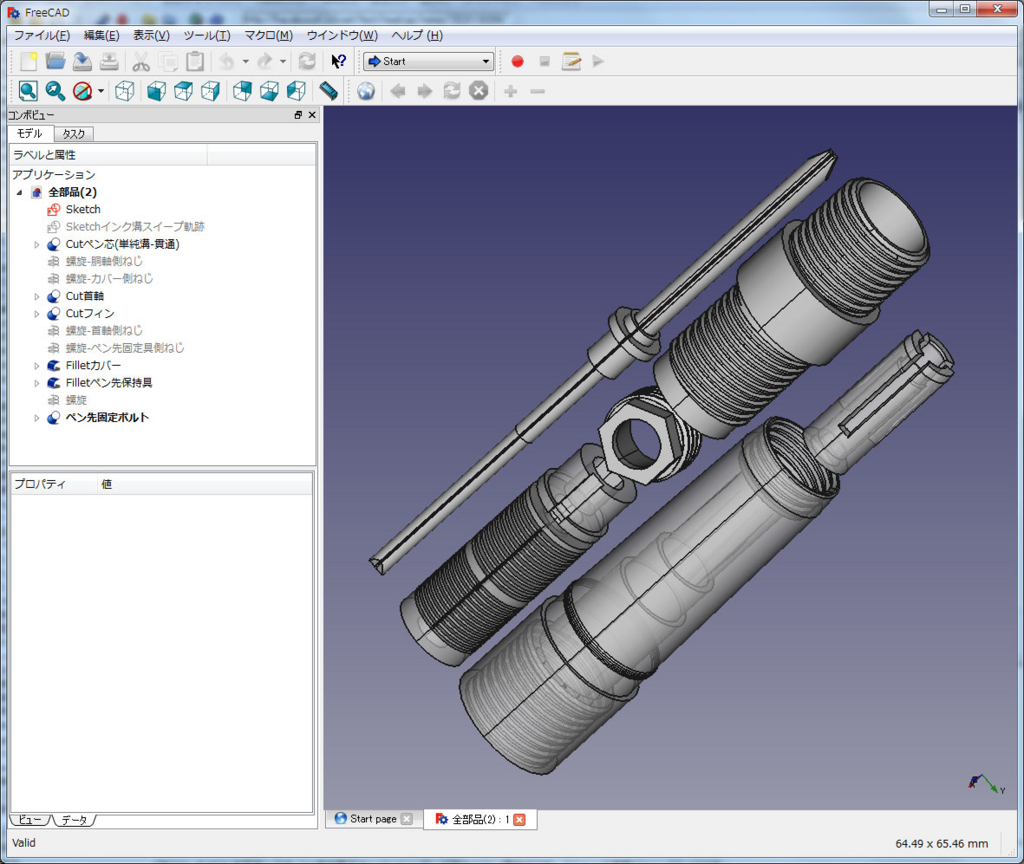Open the マクロ(M) menu

268,35
